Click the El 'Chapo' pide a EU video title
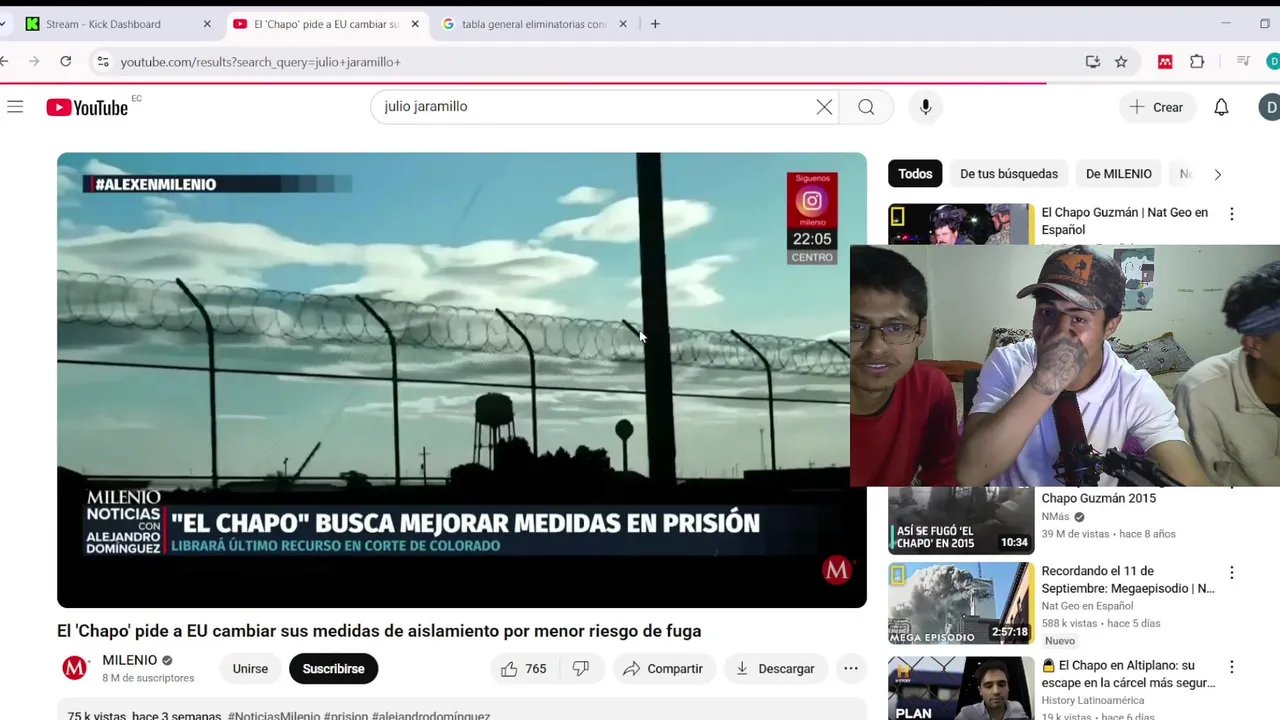1280x720 pixels. (379, 631)
